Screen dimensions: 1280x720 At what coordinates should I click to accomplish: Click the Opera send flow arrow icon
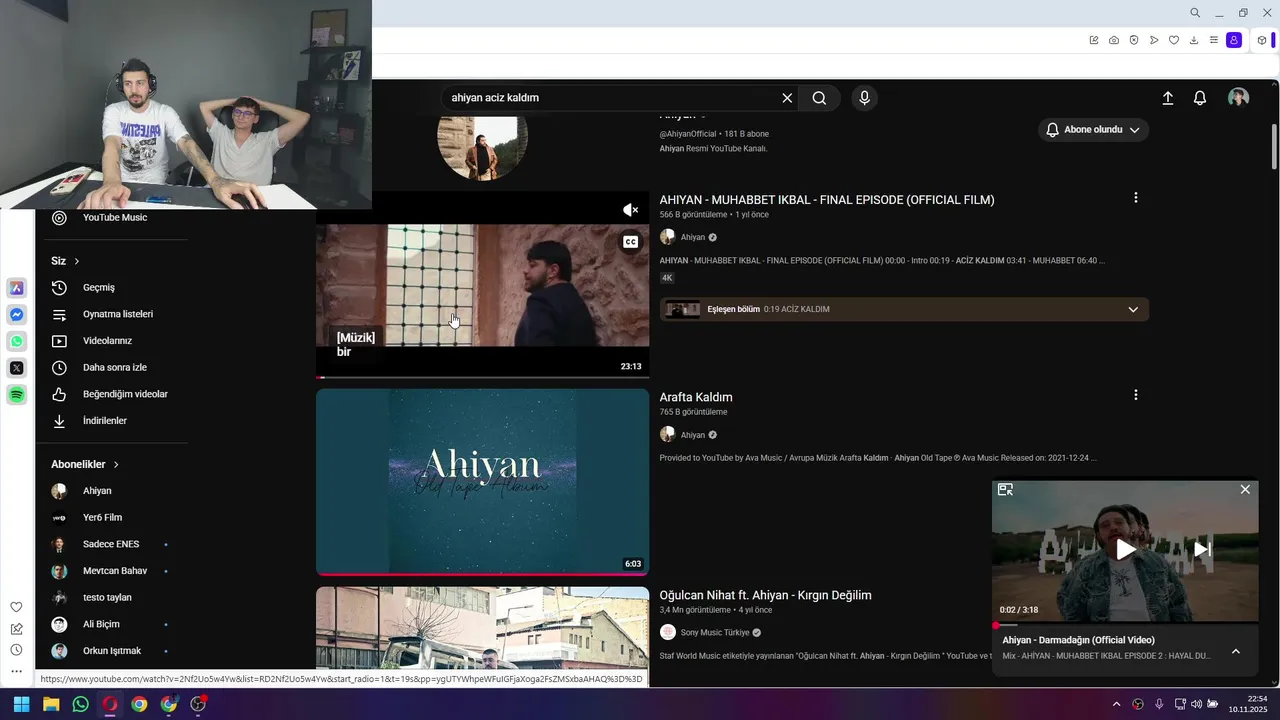pos(1154,40)
